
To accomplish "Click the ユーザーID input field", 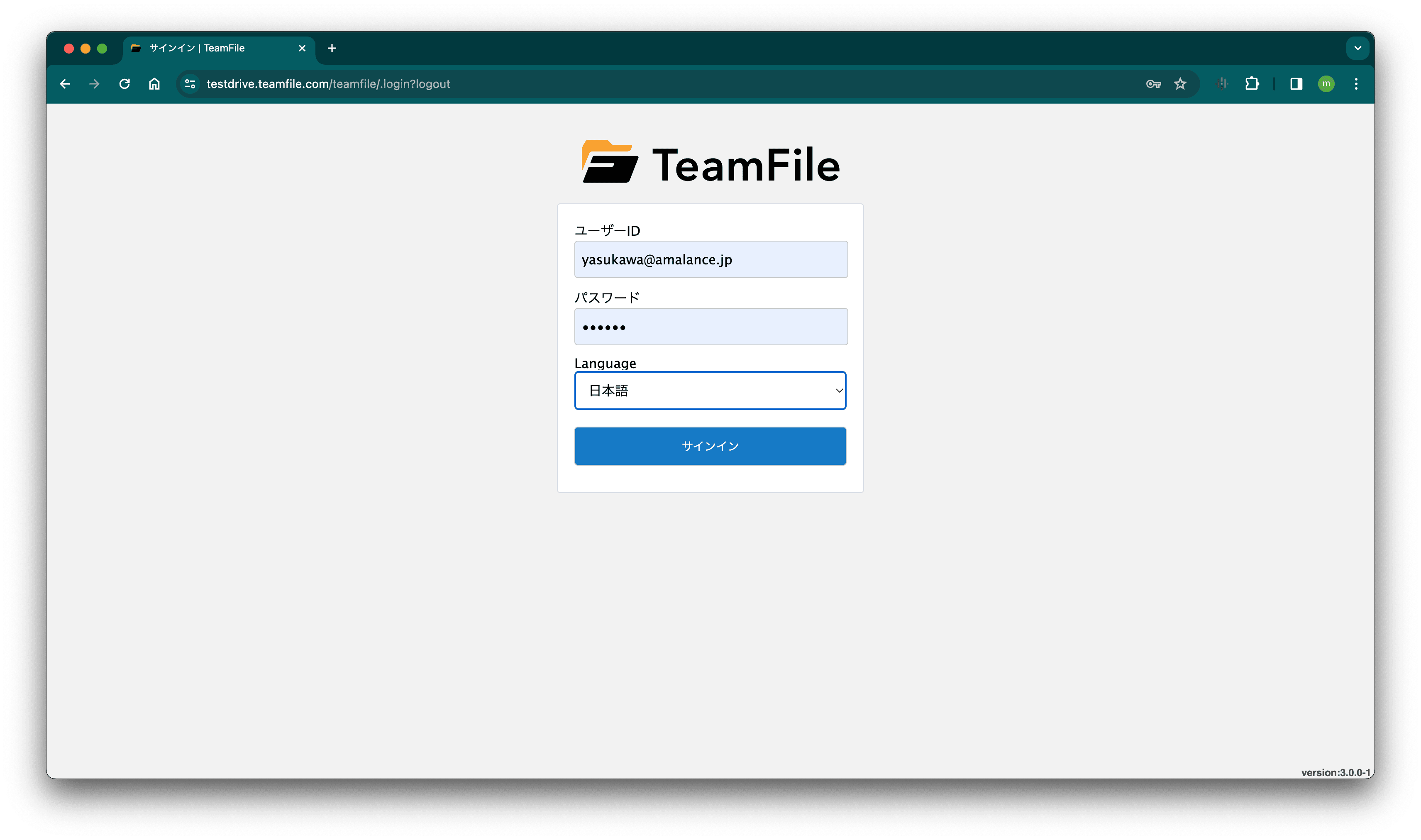I will [x=710, y=260].
